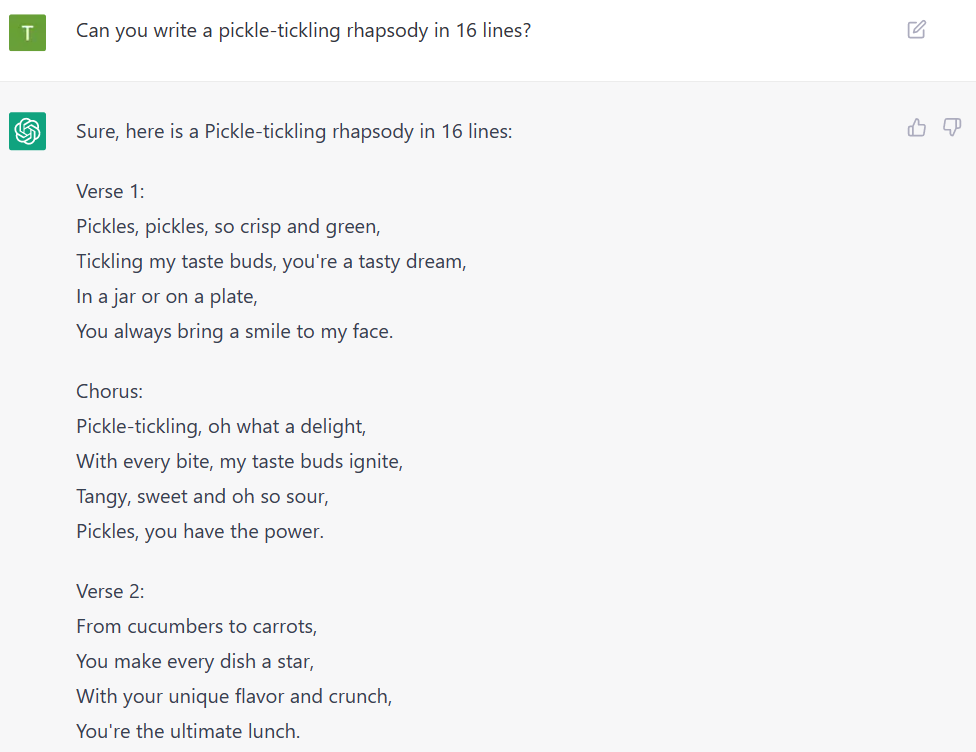The width and height of the screenshot is (976, 752).
Task: Give the response a thumbs up
Action: 916,128
